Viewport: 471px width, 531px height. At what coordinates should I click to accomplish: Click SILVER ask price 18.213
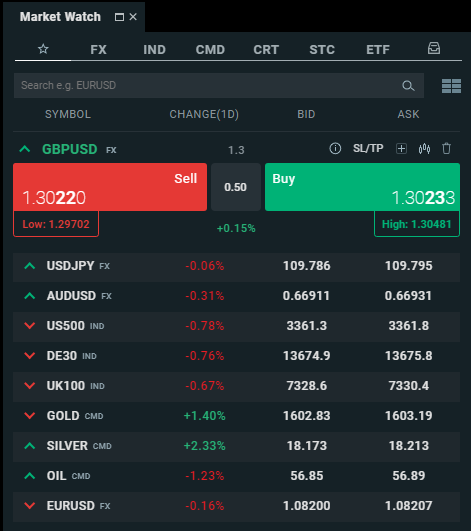409,446
